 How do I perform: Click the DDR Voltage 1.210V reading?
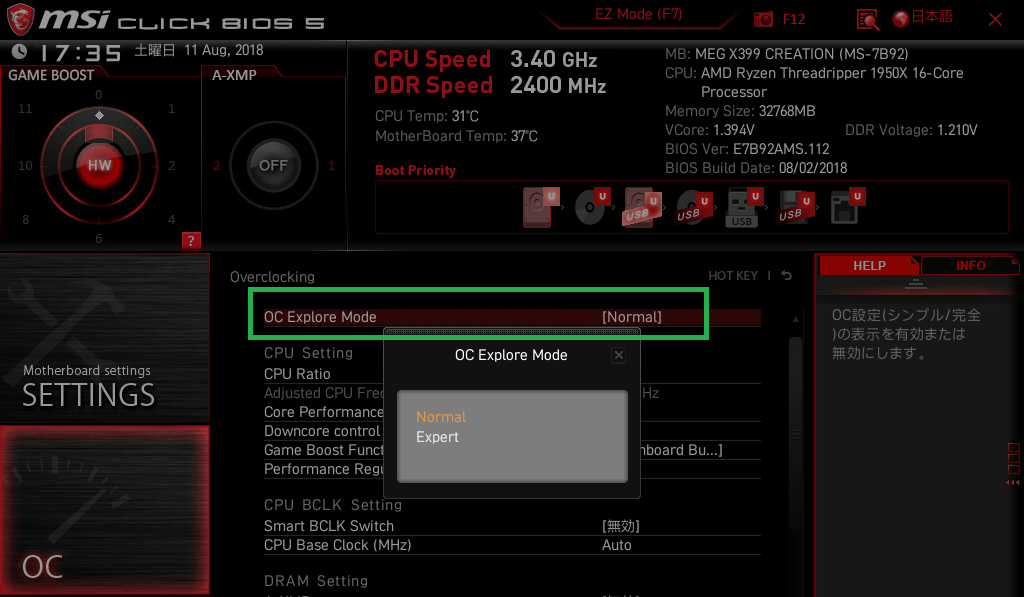click(911, 130)
